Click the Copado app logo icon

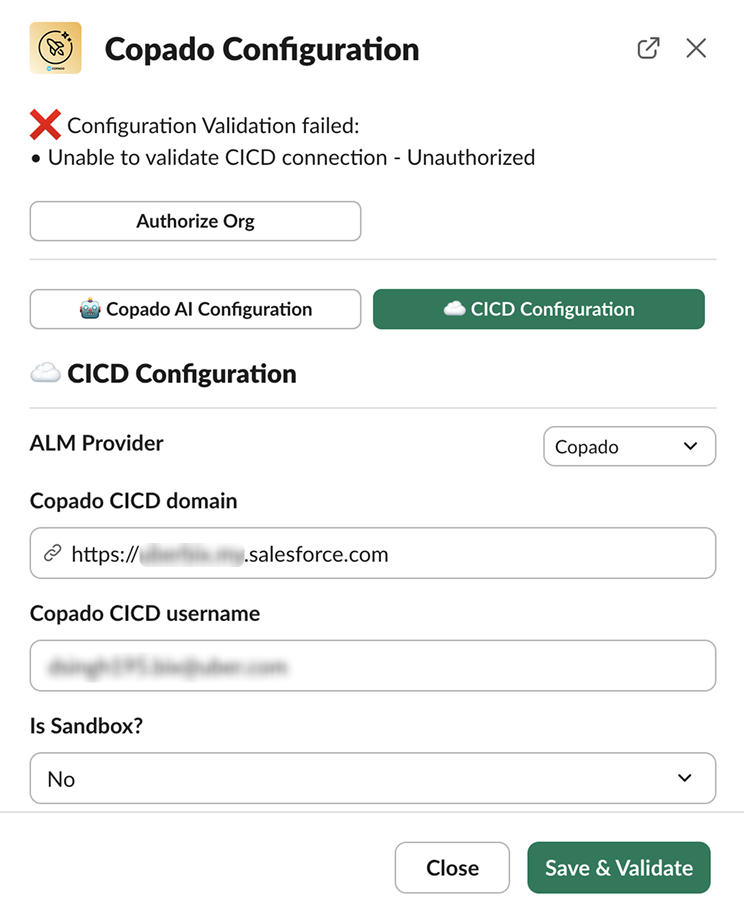pyautogui.click(x=56, y=48)
